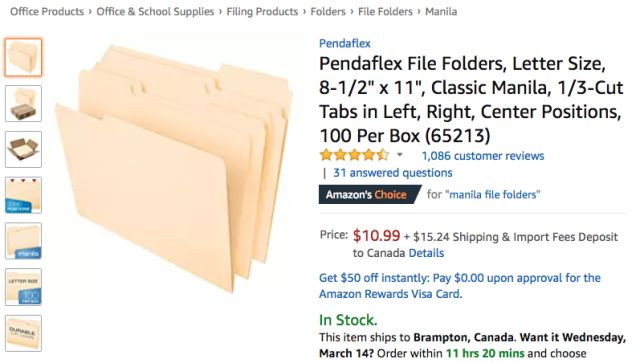Open the Pendaflex brand link
The image size is (640, 363).
point(344,43)
